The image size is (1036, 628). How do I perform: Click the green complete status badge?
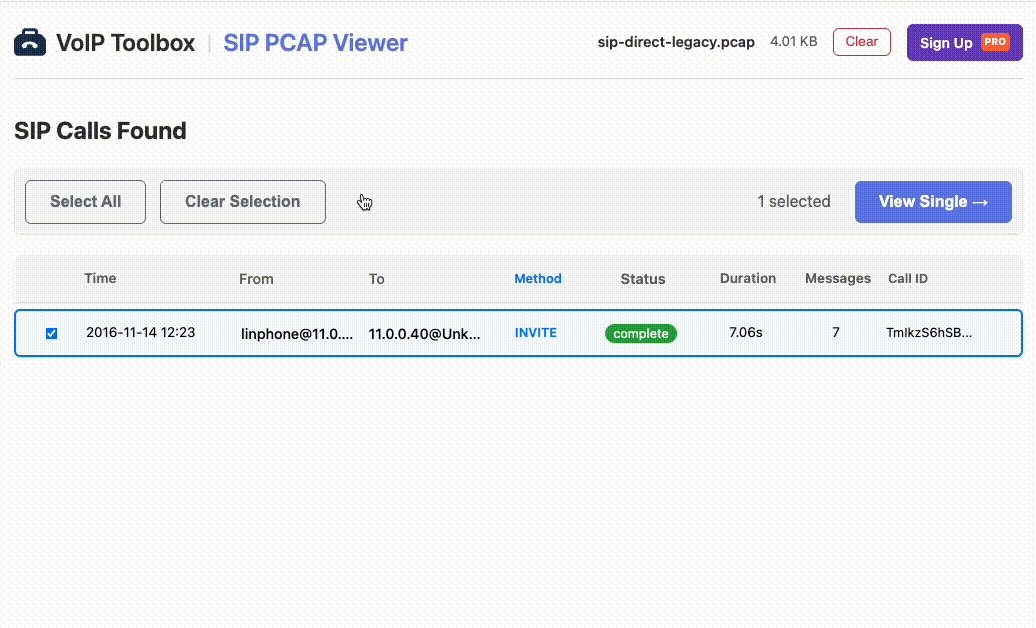pos(640,333)
